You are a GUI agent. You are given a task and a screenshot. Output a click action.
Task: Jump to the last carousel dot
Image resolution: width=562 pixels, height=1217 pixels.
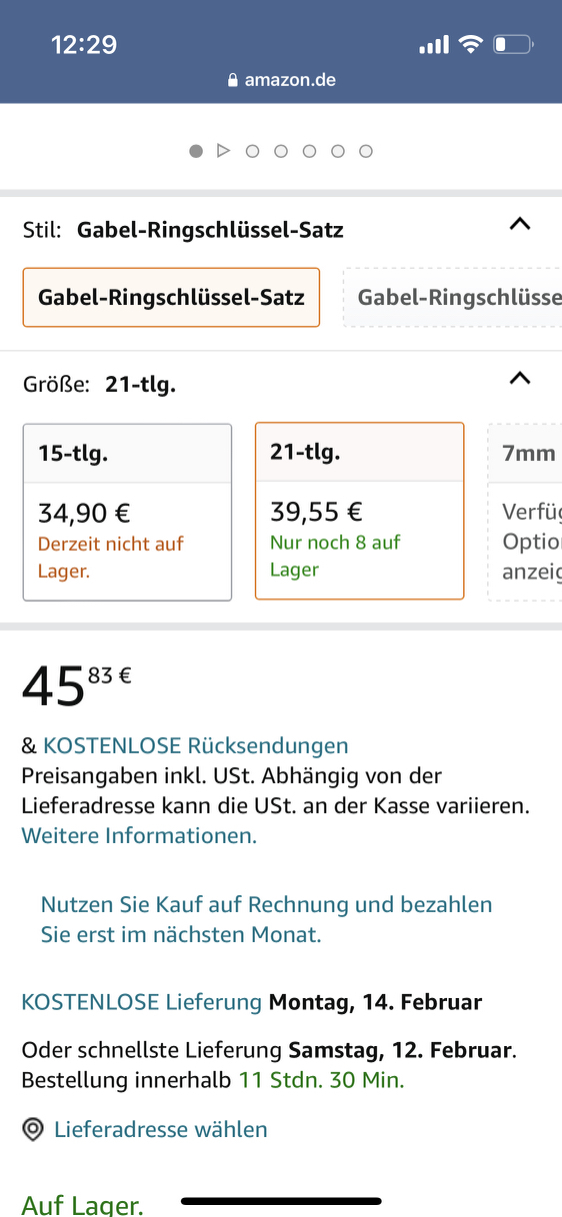[366, 151]
